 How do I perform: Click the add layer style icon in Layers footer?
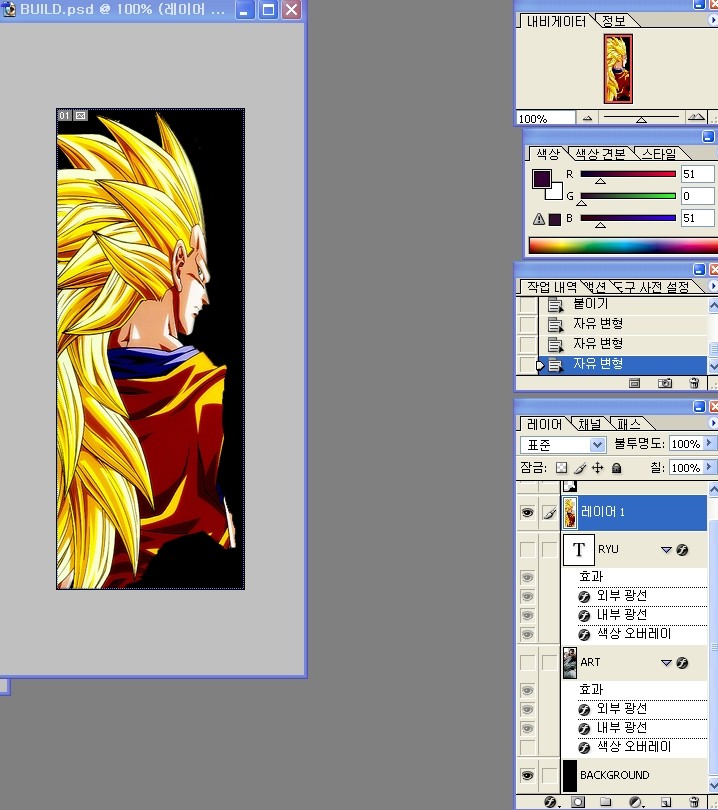[551, 802]
